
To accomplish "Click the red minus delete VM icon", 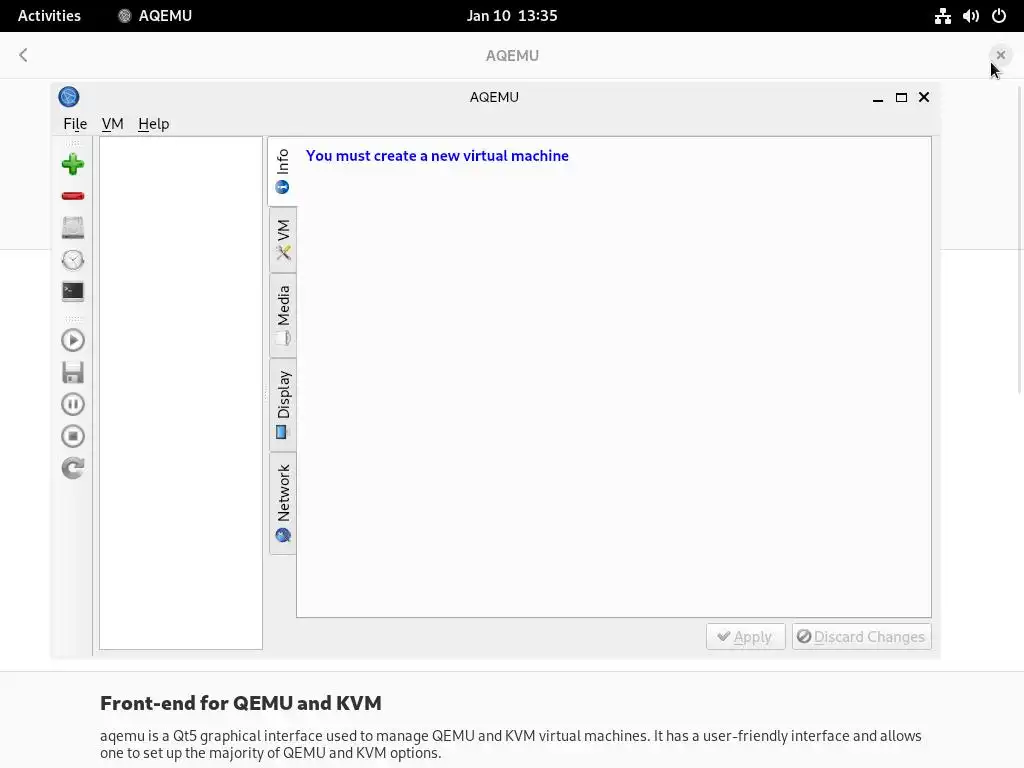I will click(72, 196).
